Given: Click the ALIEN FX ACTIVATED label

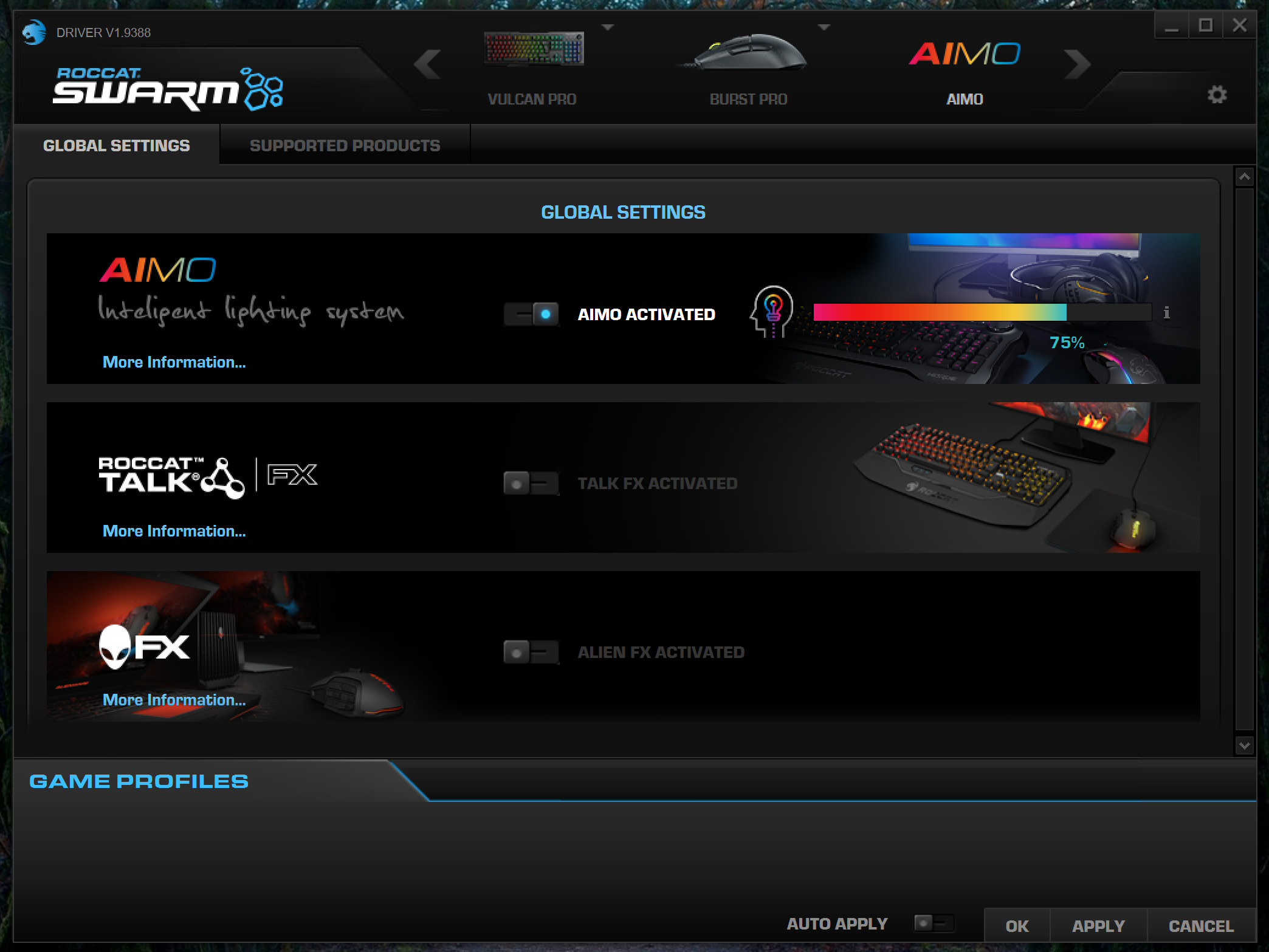Looking at the screenshot, I should point(661,652).
